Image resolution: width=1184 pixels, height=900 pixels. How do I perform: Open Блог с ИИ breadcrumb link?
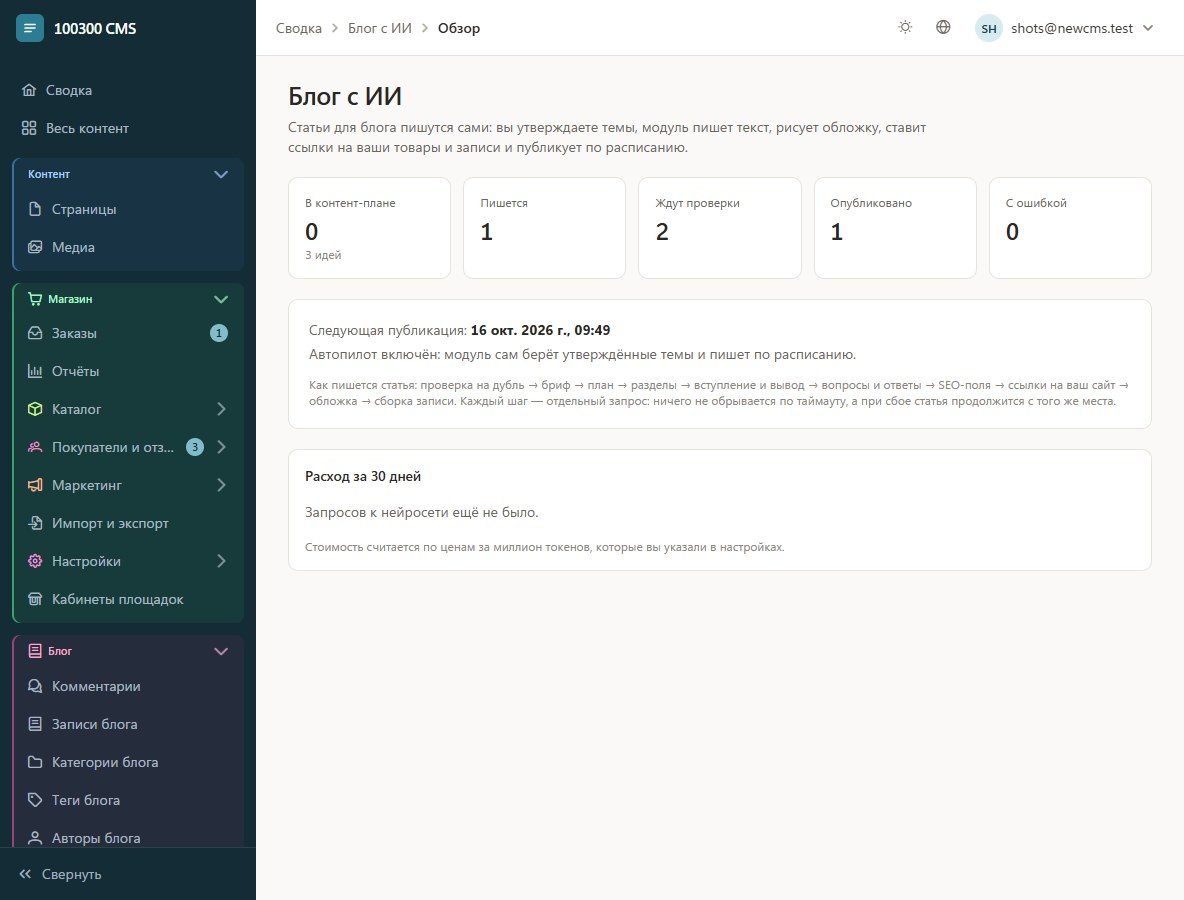coord(380,29)
